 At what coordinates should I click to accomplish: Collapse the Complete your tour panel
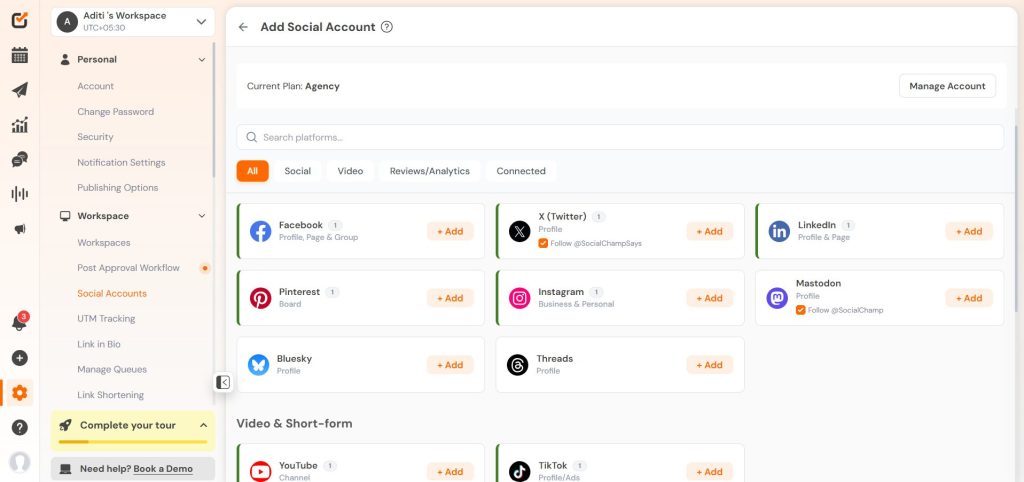coord(203,425)
